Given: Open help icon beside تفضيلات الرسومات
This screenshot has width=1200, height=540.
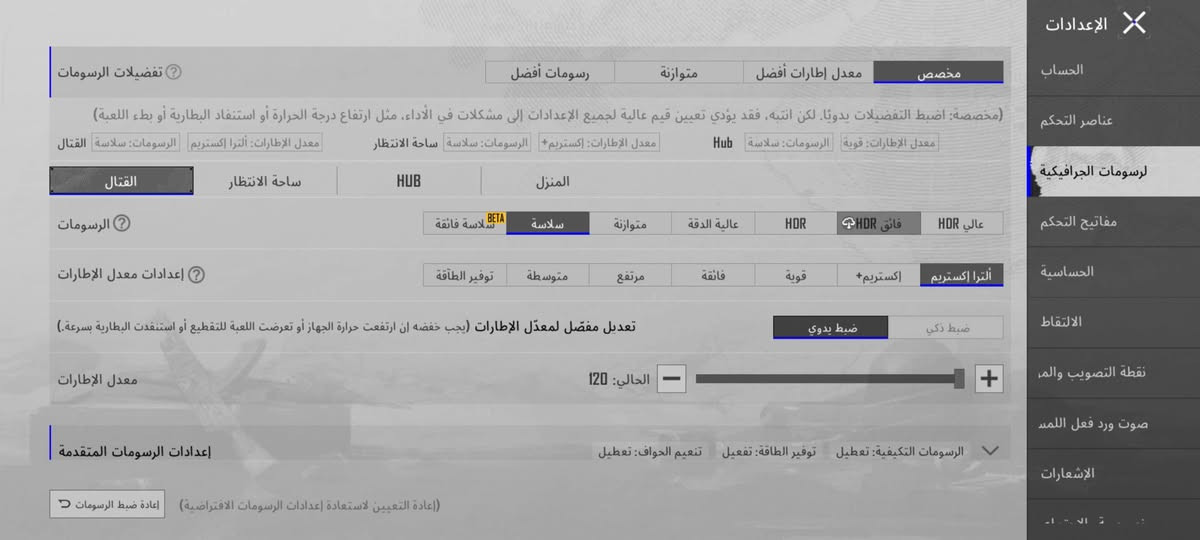Looking at the screenshot, I should point(174,73).
